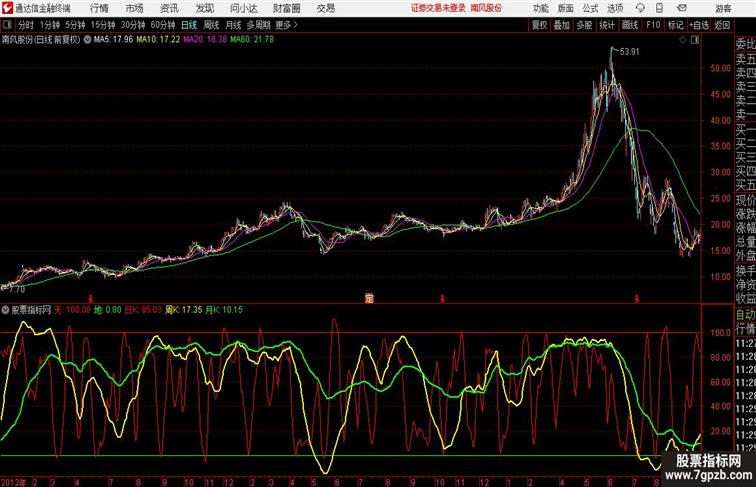756x487 pixels.
Task: Click the 多股 multi-stock button
Action: click(x=584, y=25)
